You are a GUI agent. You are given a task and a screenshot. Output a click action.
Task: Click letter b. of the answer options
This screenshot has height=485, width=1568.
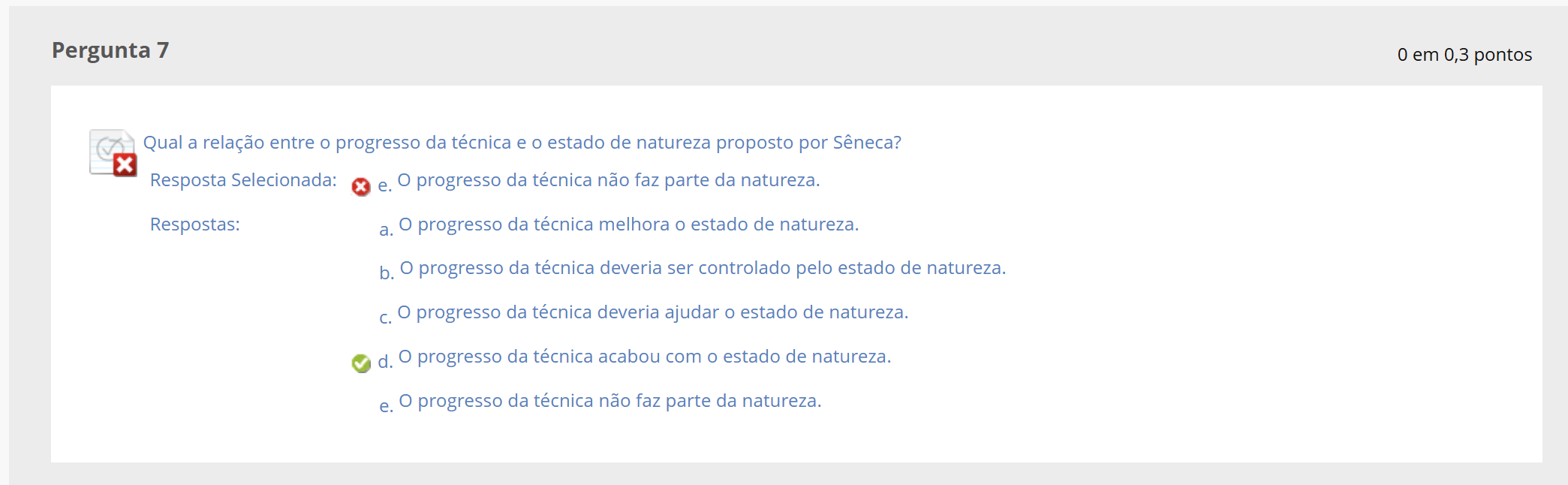click(x=387, y=273)
